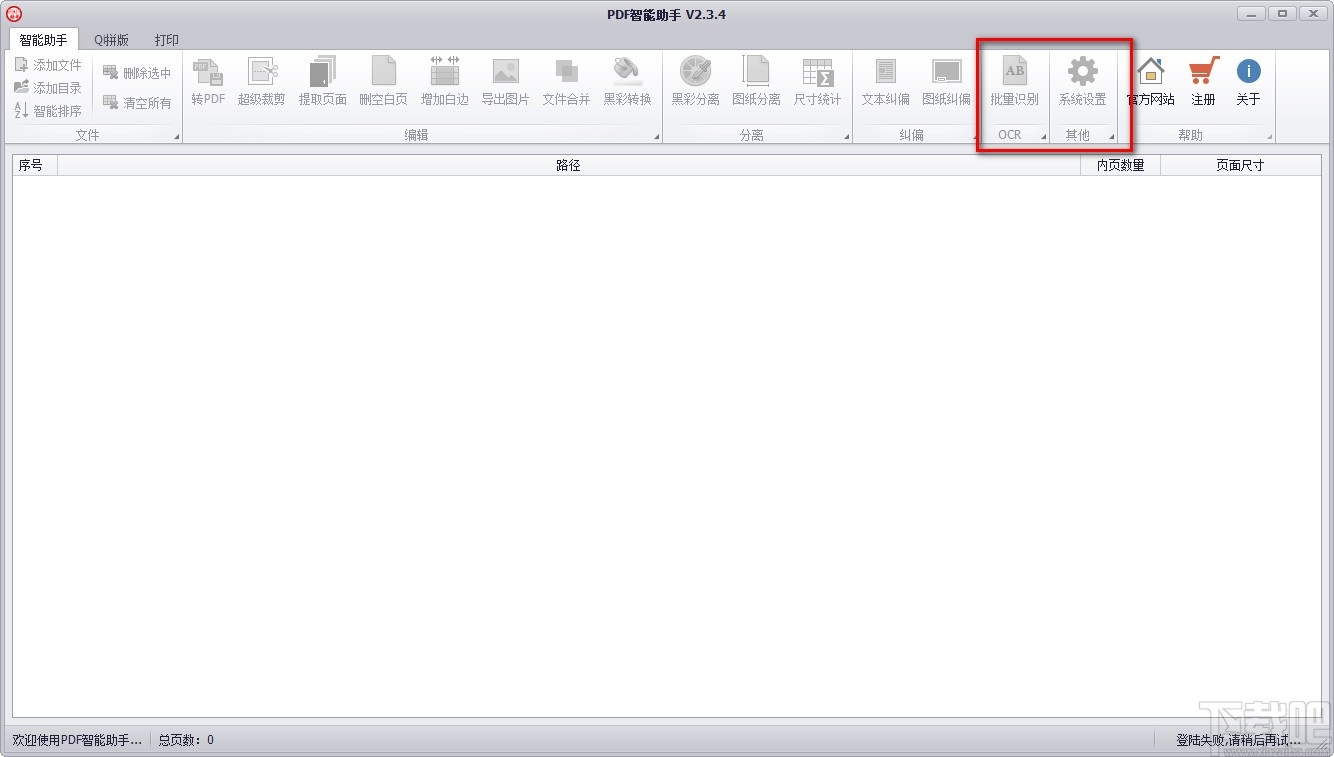
Task: Open the 删空白页 blank page removal tool
Action: 383,82
